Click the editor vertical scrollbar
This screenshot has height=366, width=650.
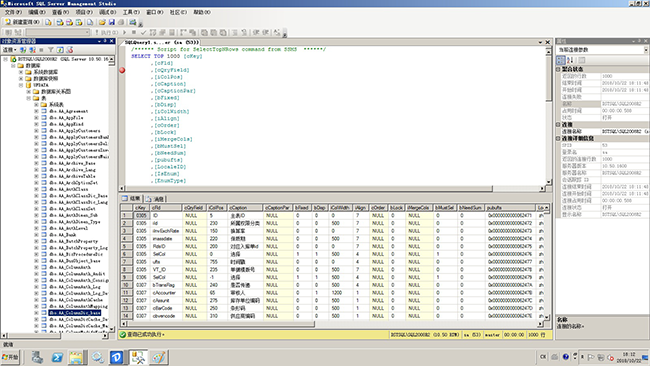pyautogui.click(x=548, y=115)
